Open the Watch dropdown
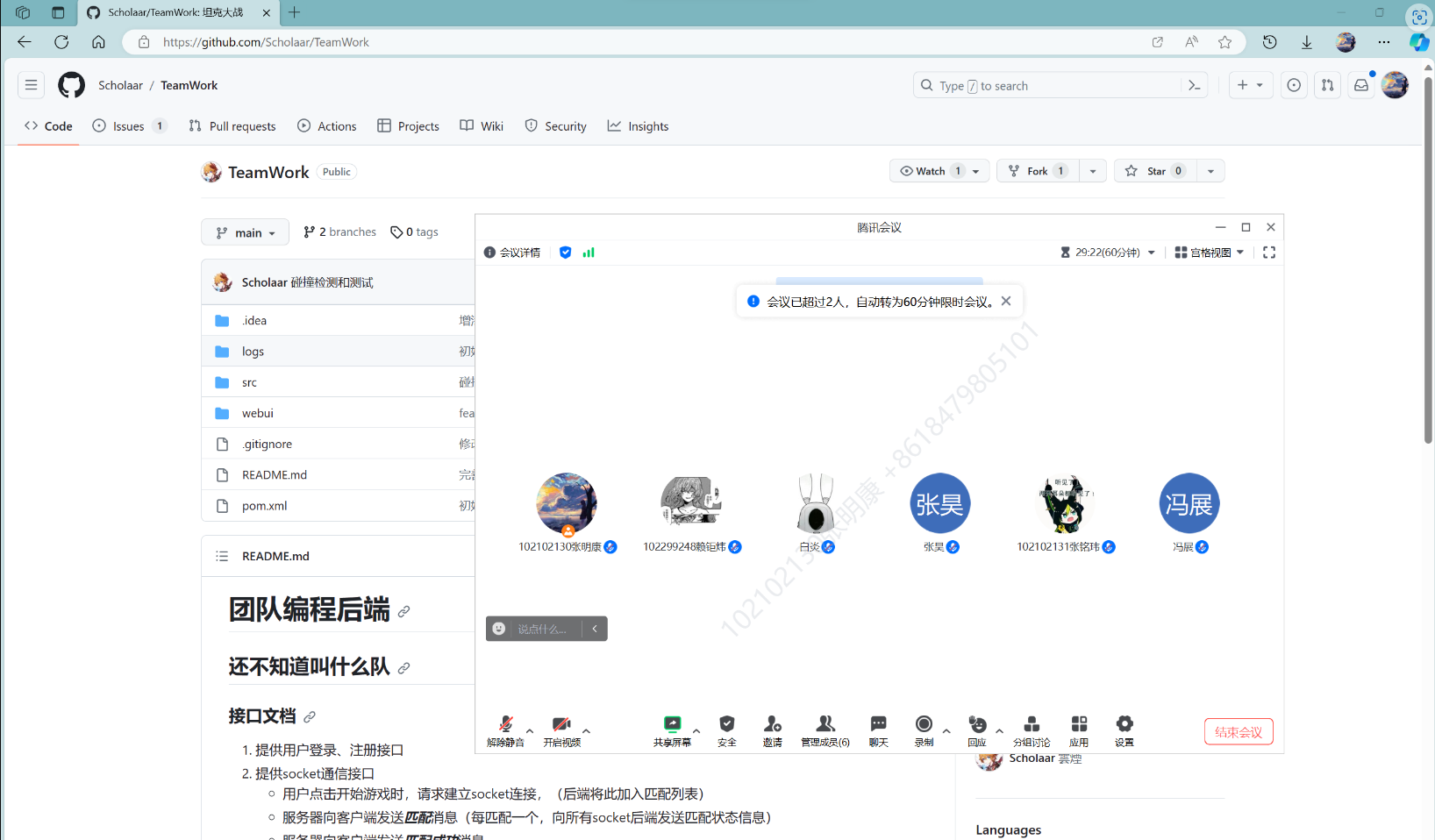The width and height of the screenshot is (1435, 840). (x=939, y=171)
